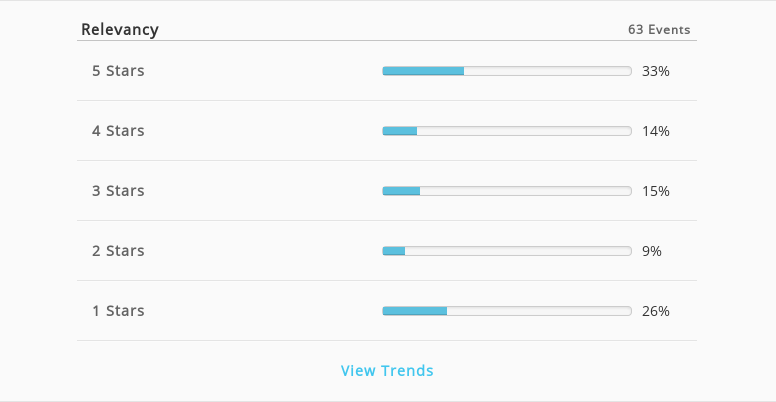The height and width of the screenshot is (402, 776).
Task: Select the 14% value for 4 Stars
Action: [656, 131]
